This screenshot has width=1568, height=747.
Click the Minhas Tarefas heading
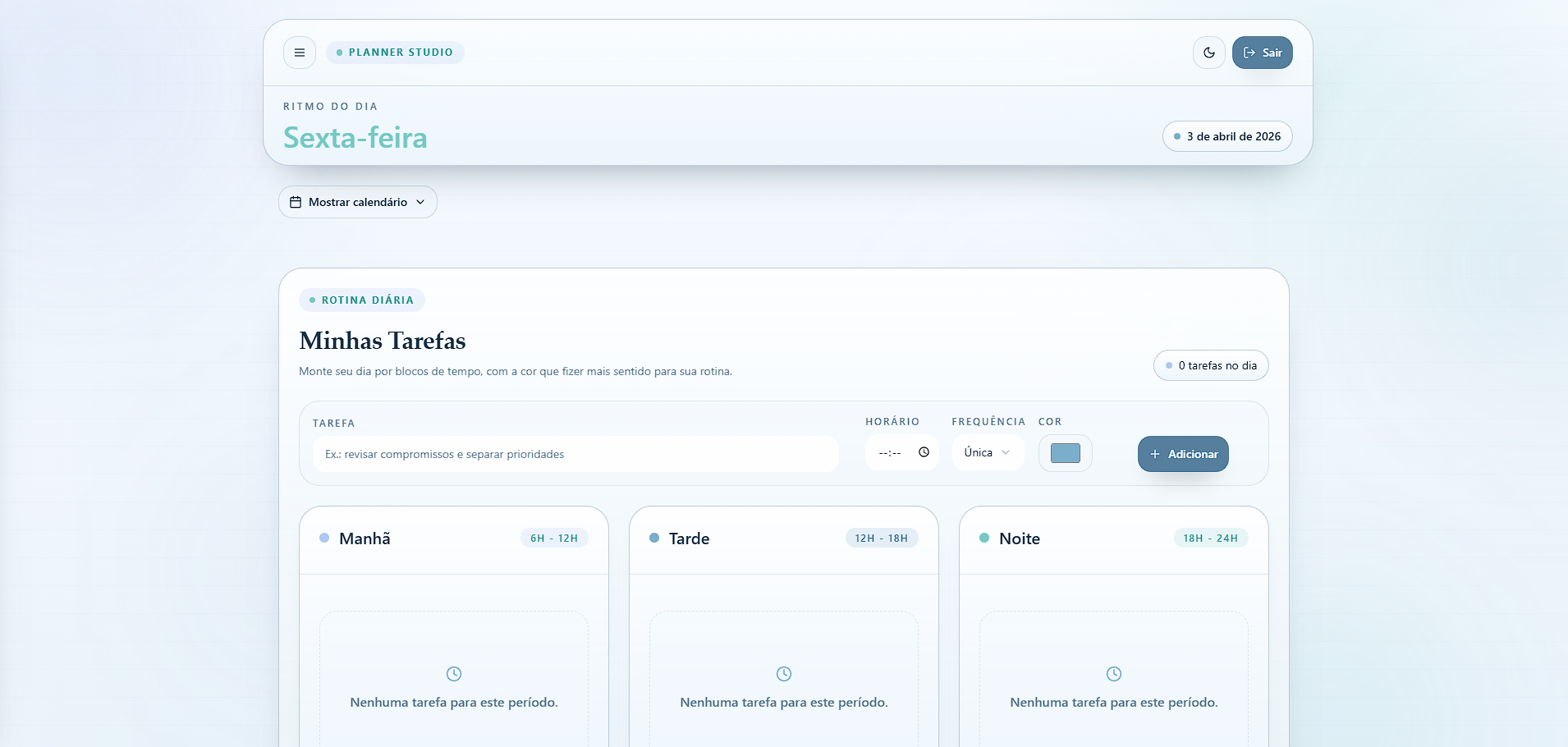pos(383,341)
